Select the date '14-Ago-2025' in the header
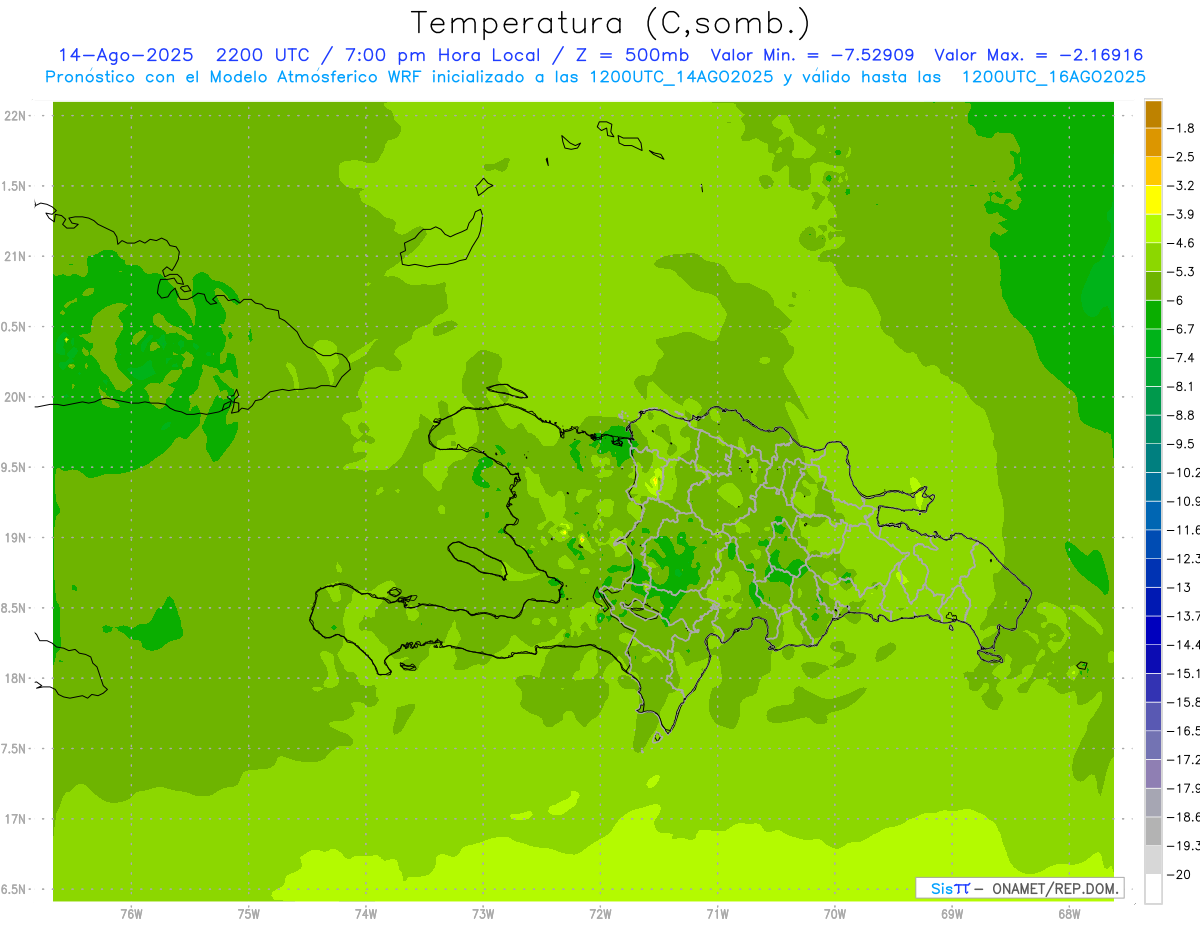 coord(126,55)
